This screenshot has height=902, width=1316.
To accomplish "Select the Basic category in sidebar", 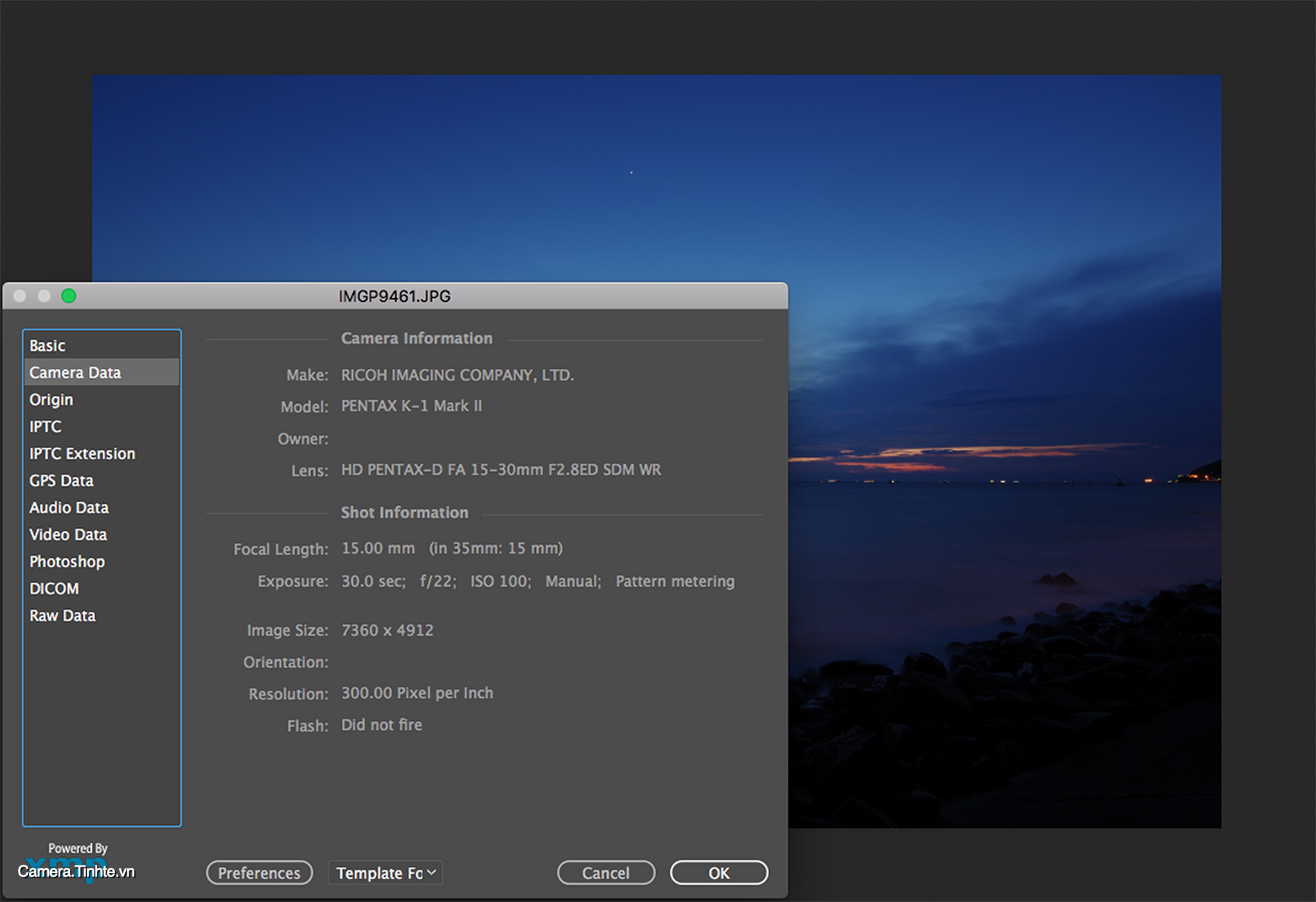I will coord(102,346).
